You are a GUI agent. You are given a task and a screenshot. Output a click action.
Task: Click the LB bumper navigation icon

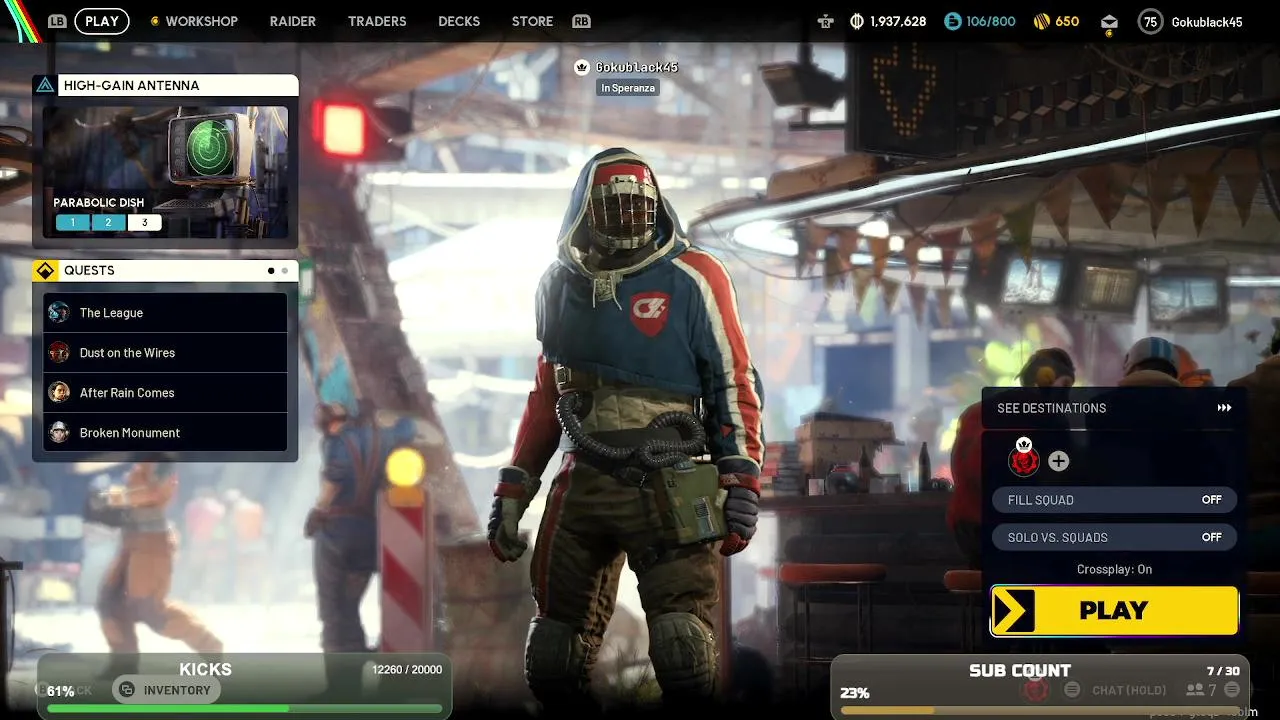tap(58, 21)
